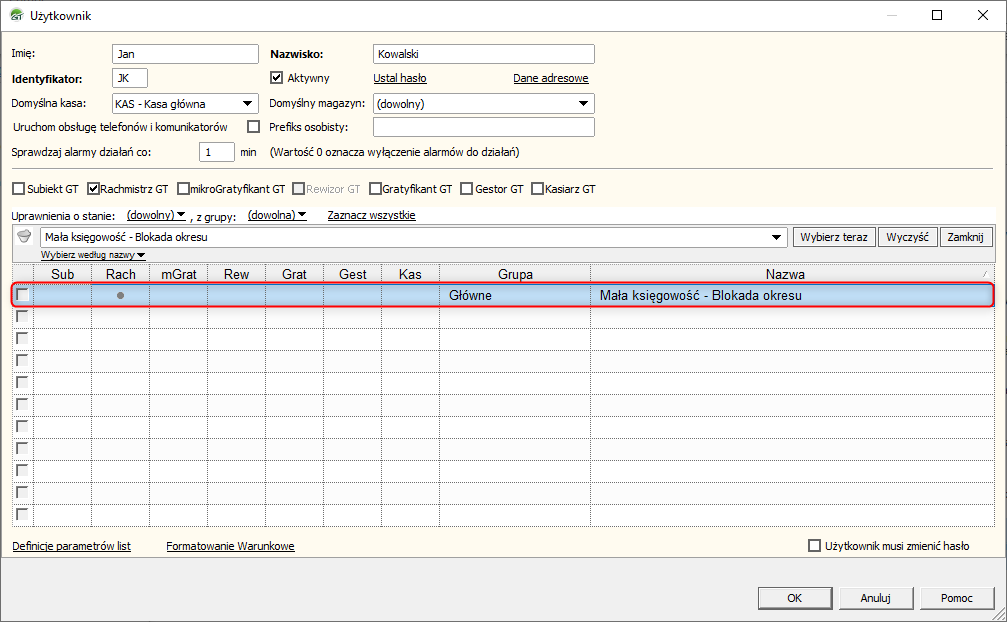Click the Zamknij button
The width and height of the screenshot is (1007, 622).
(x=965, y=238)
